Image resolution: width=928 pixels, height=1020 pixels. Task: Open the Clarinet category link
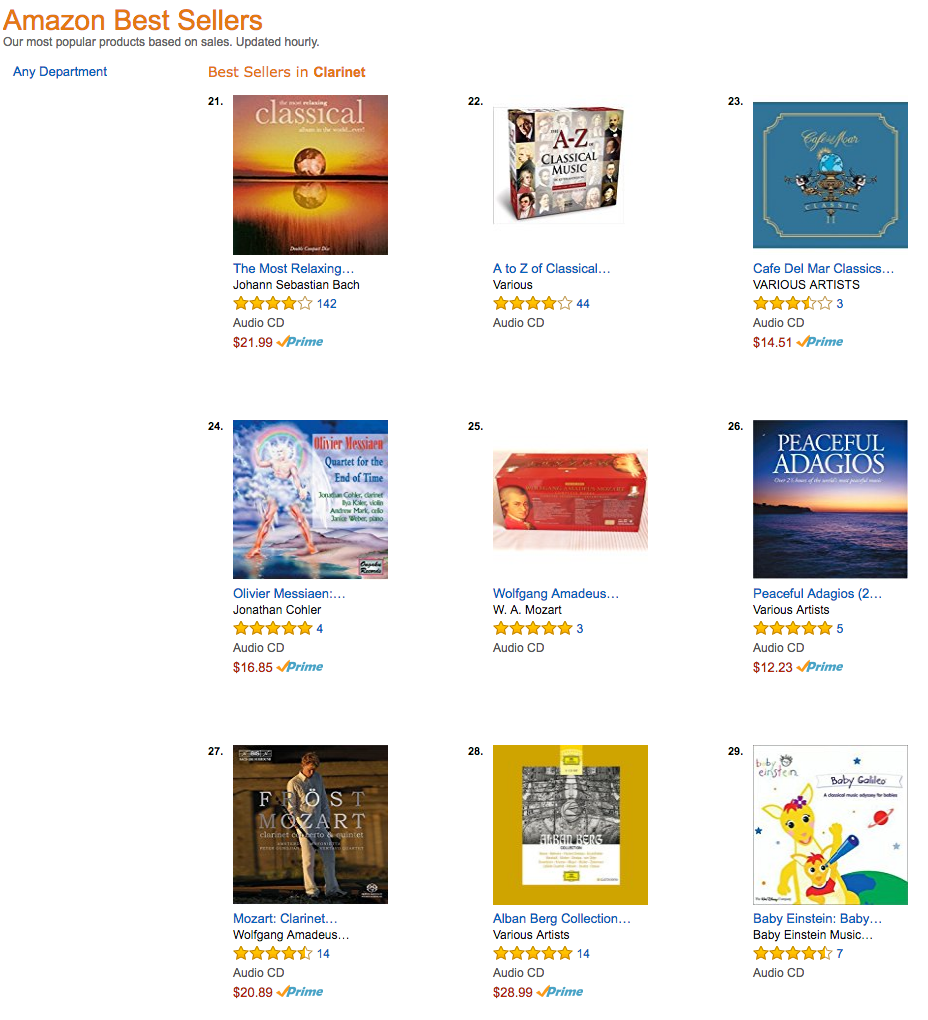(339, 72)
